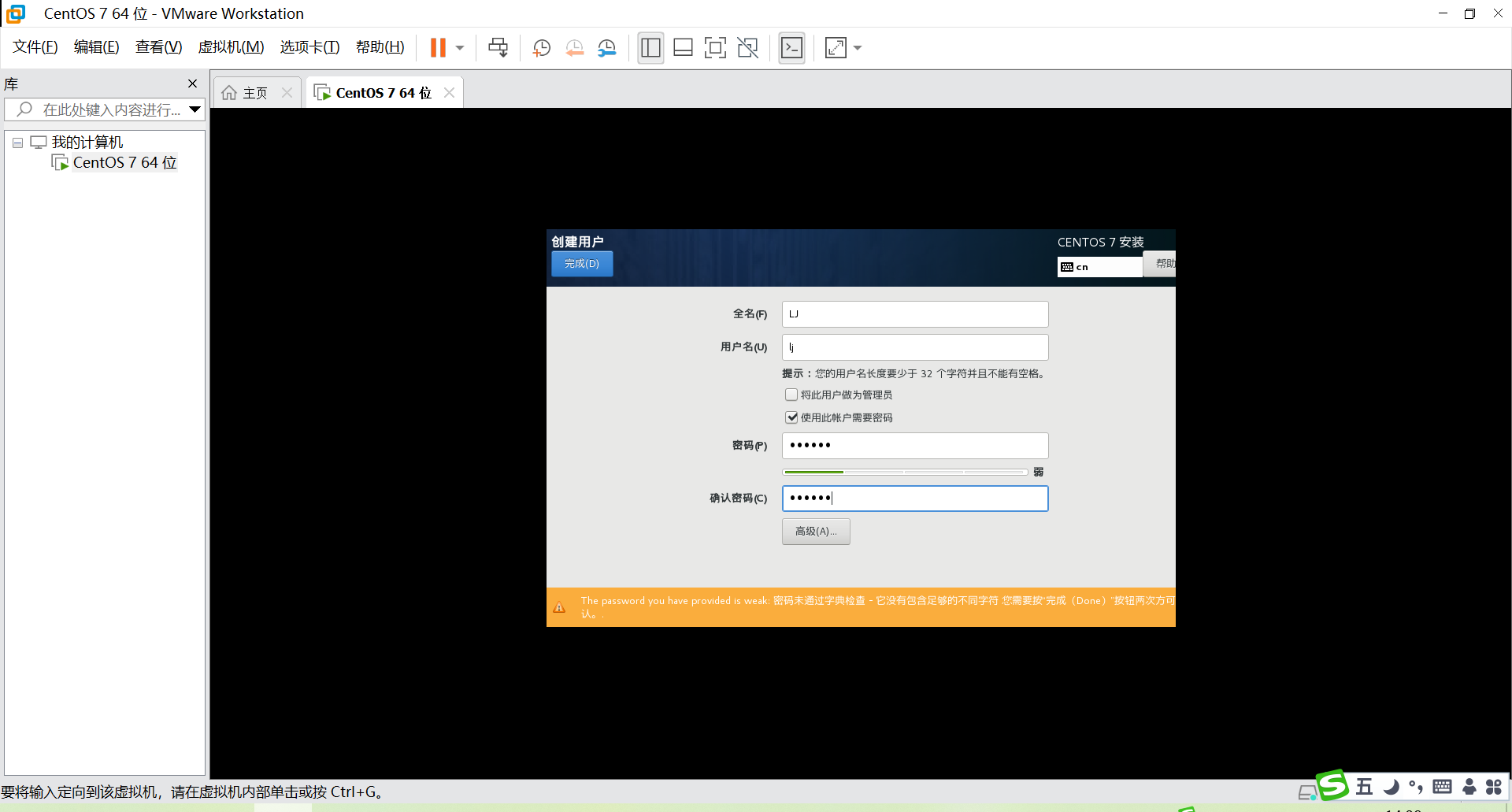The image size is (1512, 812).
Task: Open the 查看(V) menu
Action: [158, 47]
